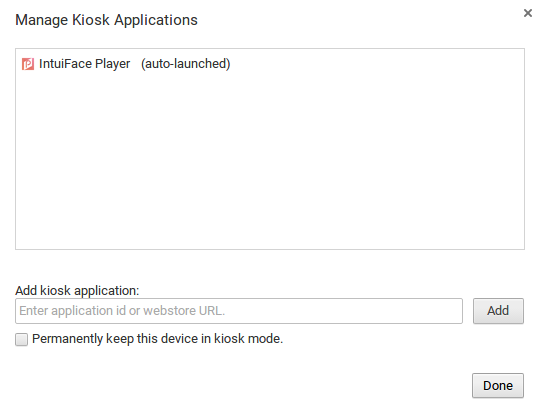The width and height of the screenshot is (536, 408).
Task: Select the 'IntuiFace Player' name text
Action: coord(84,64)
